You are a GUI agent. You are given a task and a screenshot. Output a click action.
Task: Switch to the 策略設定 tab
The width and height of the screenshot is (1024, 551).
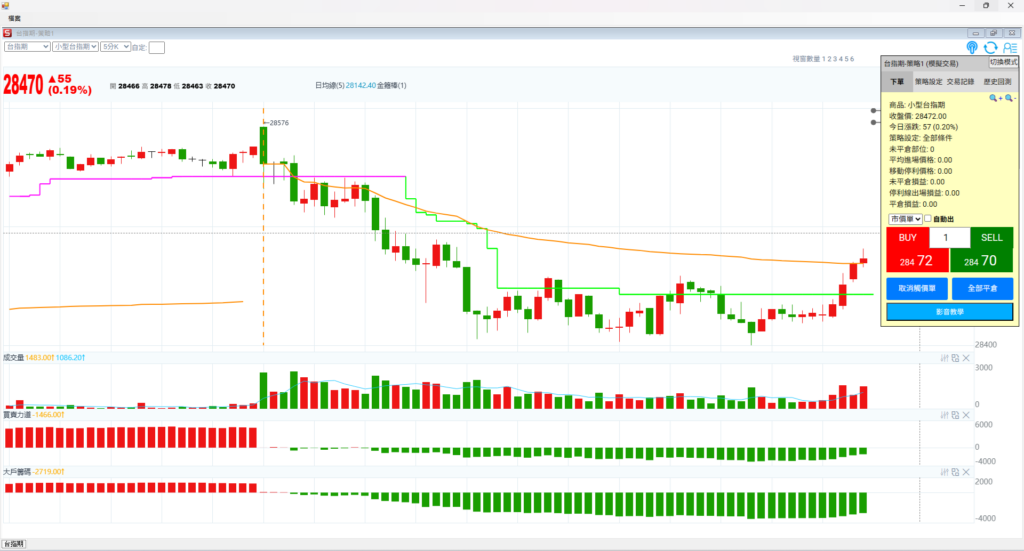click(928, 82)
